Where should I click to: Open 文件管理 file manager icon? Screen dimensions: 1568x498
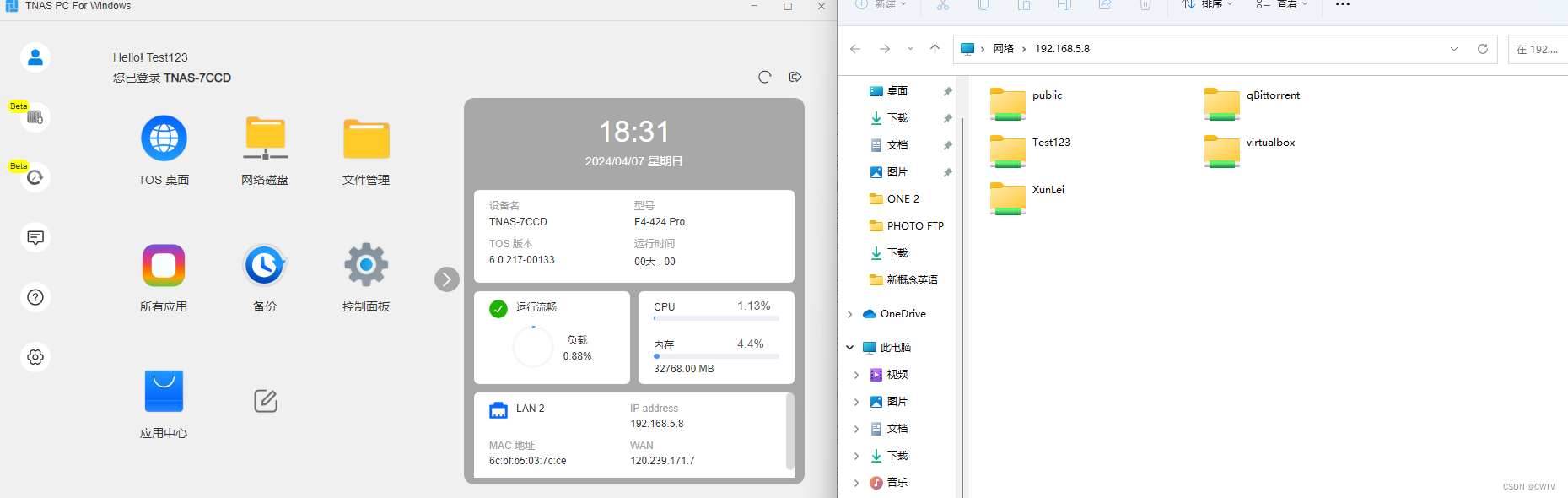point(366,139)
